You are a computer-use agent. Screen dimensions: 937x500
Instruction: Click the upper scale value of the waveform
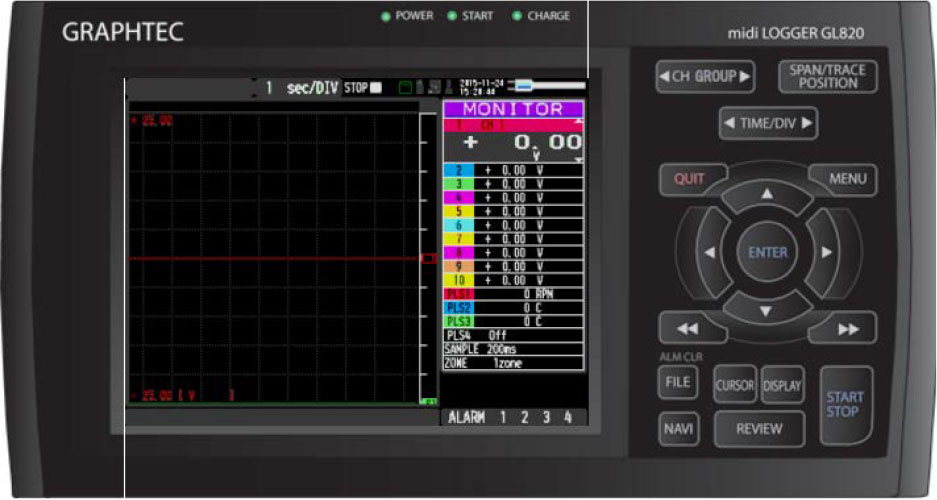tap(151, 121)
